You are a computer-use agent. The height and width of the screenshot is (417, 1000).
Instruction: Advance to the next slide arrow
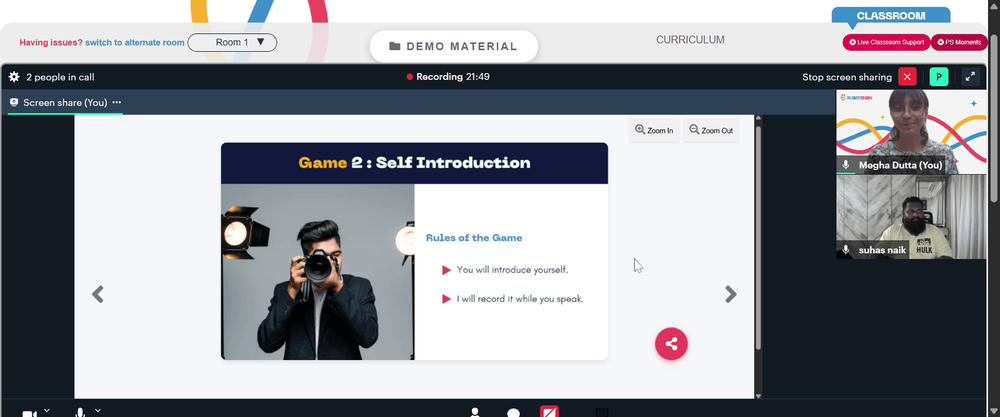click(731, 294)
